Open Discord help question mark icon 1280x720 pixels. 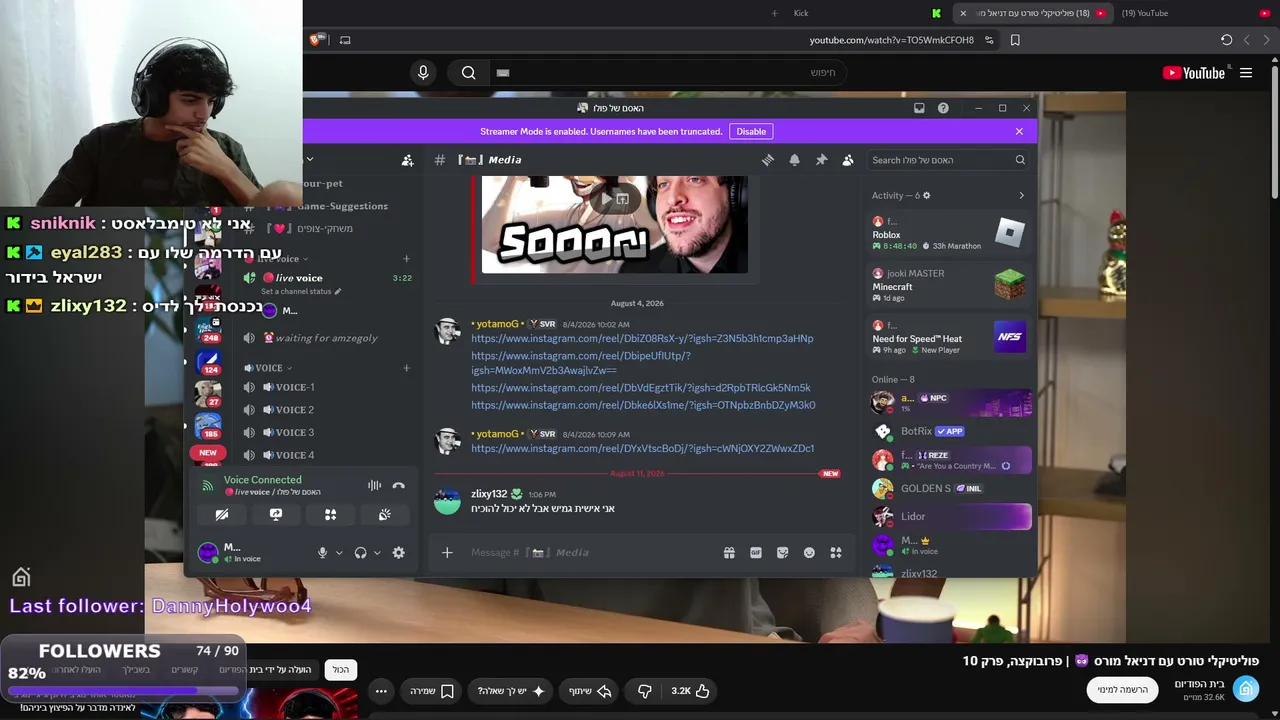coord(943,108)
